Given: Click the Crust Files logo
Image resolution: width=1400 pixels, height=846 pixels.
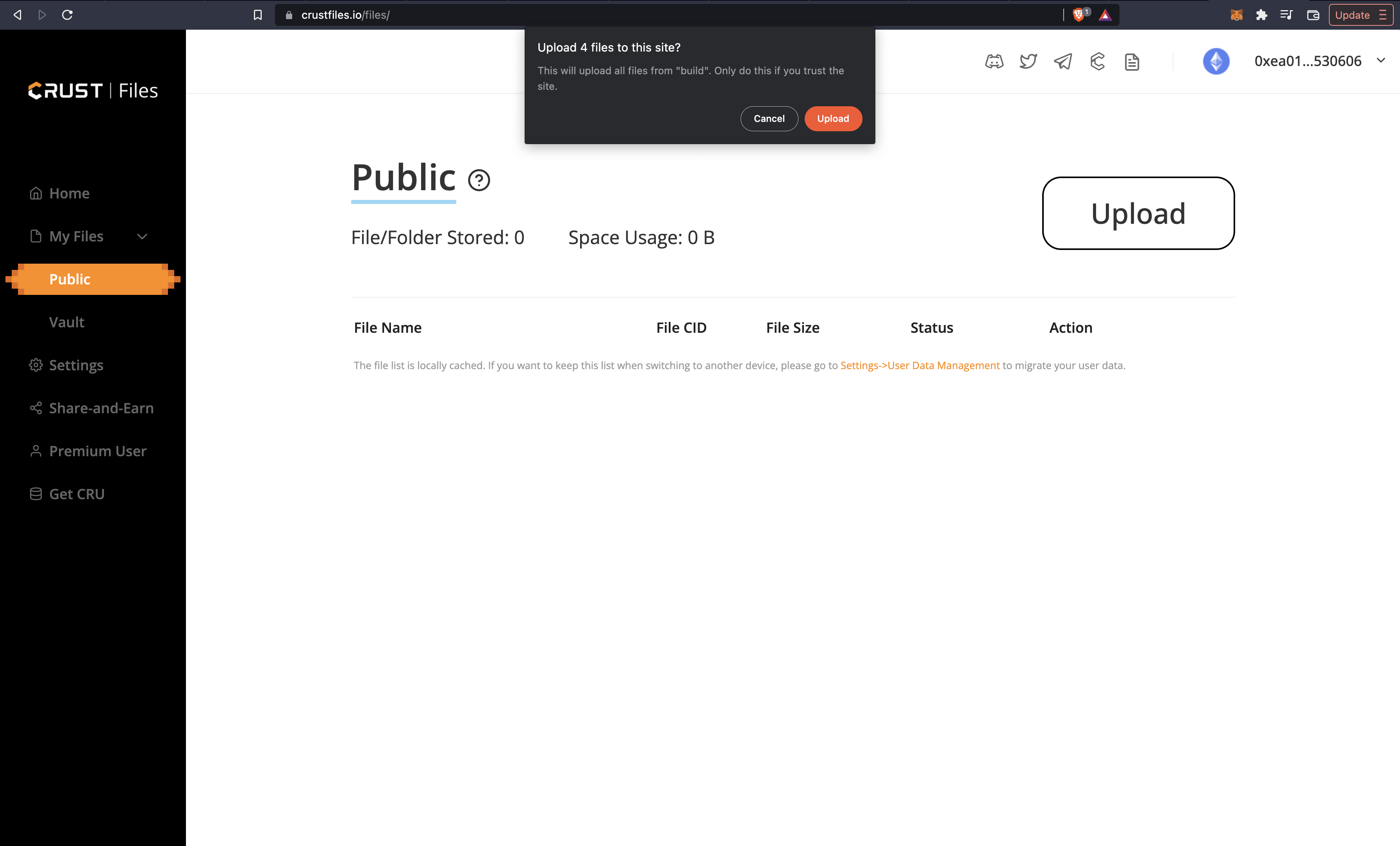Looking at the screenshot, I should pyautogui.click(x=93, y=90).
